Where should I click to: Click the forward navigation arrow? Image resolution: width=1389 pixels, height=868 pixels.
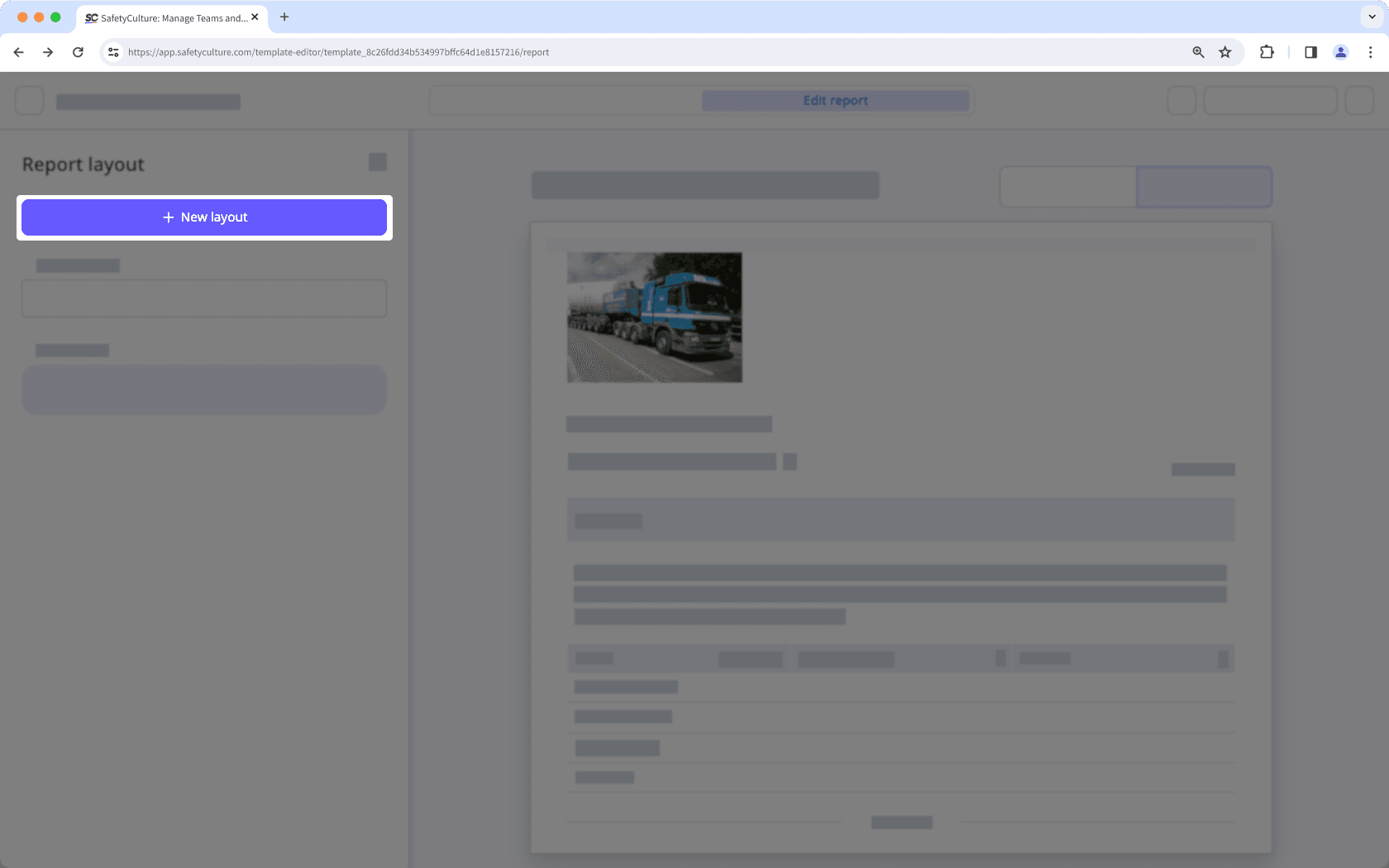coord(48,51)
